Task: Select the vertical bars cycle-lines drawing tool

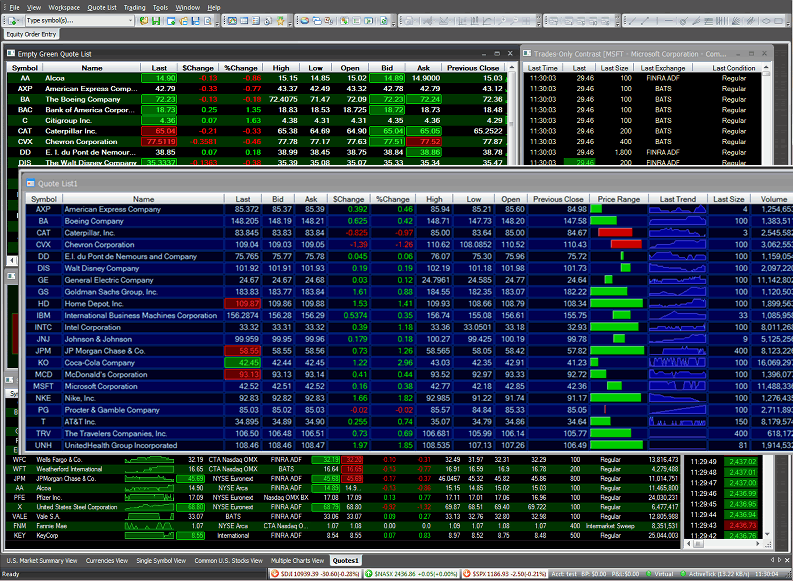Action: click(x=722, y=21)
